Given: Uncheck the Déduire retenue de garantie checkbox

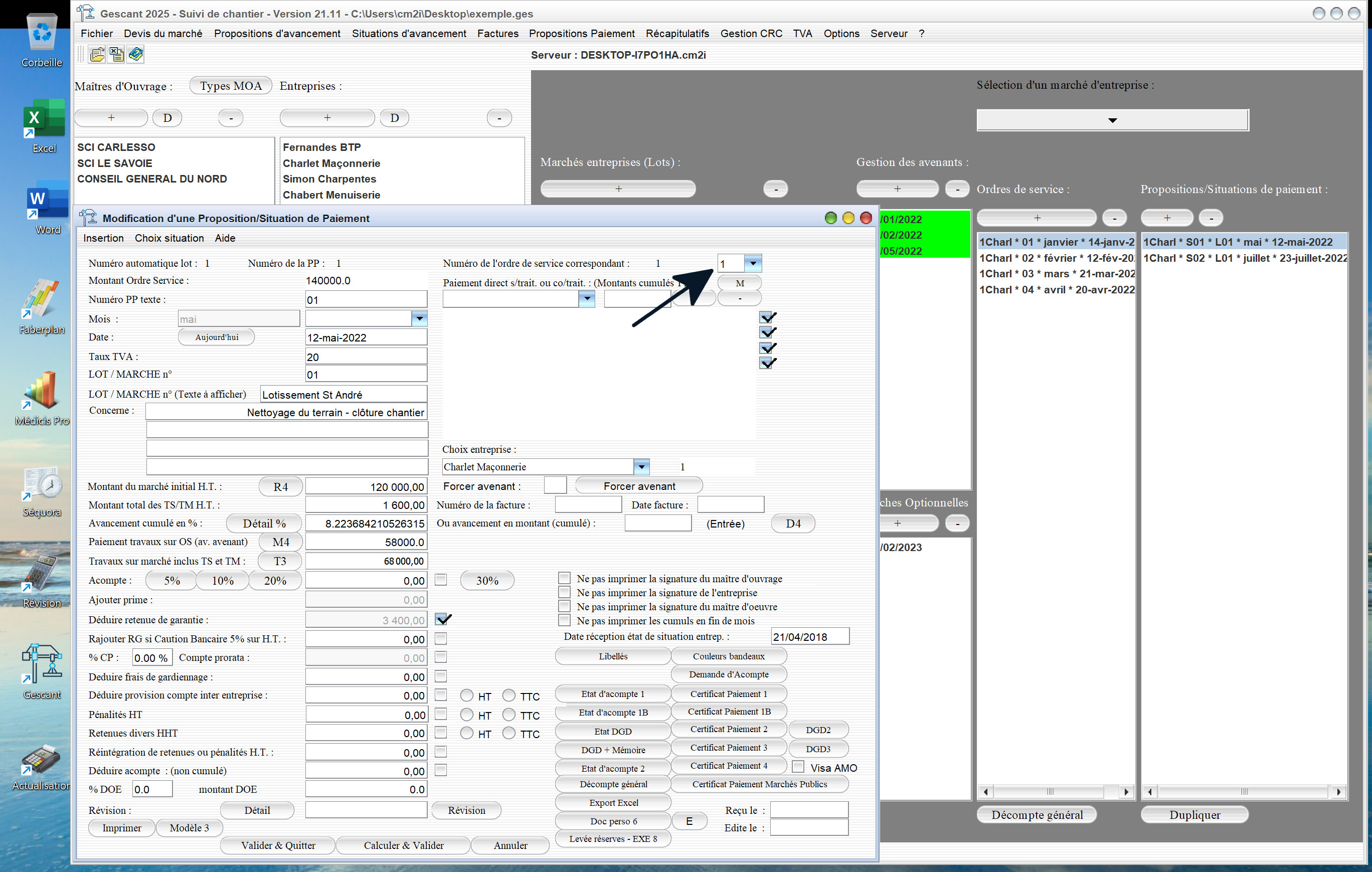Looking at the screenshot, I should [x=443, y=619].
